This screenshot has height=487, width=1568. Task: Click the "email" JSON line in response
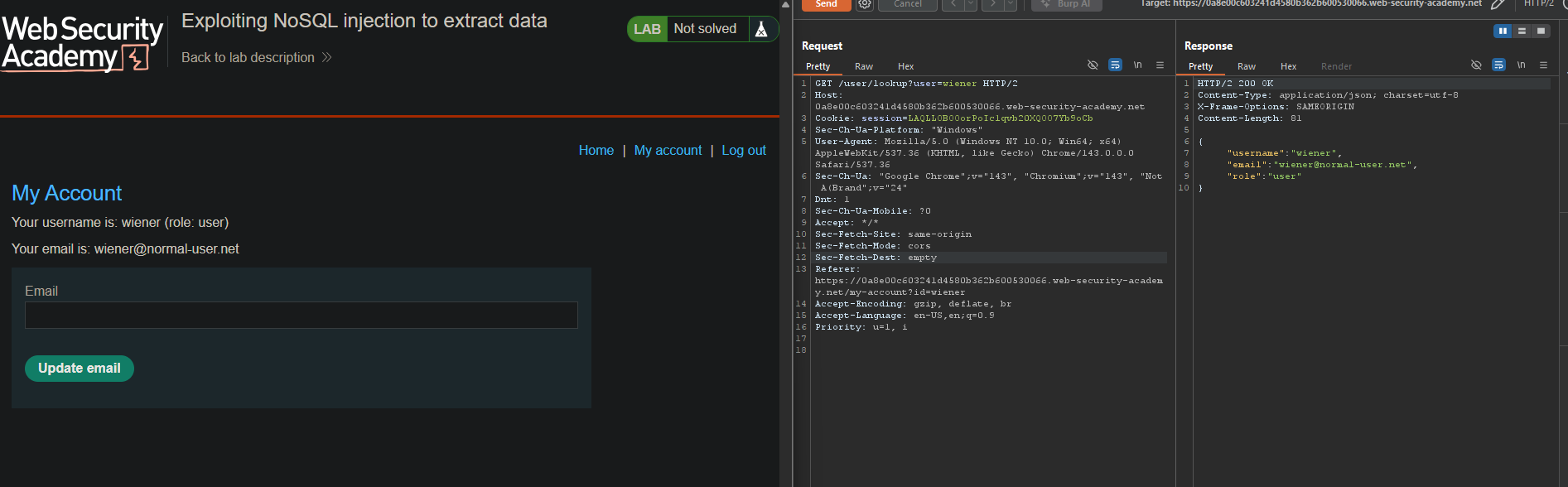(x=1322, y=165)
